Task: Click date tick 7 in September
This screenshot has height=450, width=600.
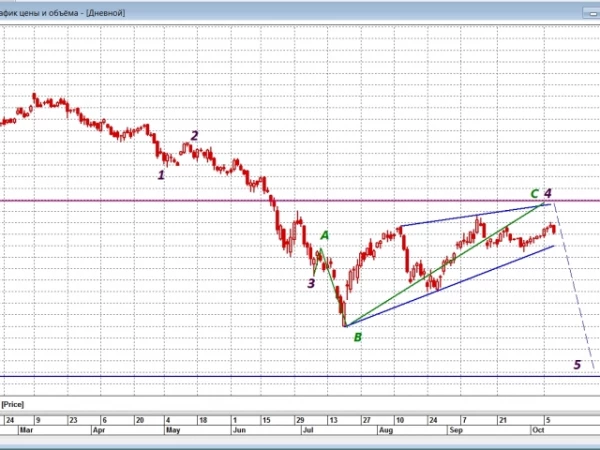Action: tap(464, 420)
